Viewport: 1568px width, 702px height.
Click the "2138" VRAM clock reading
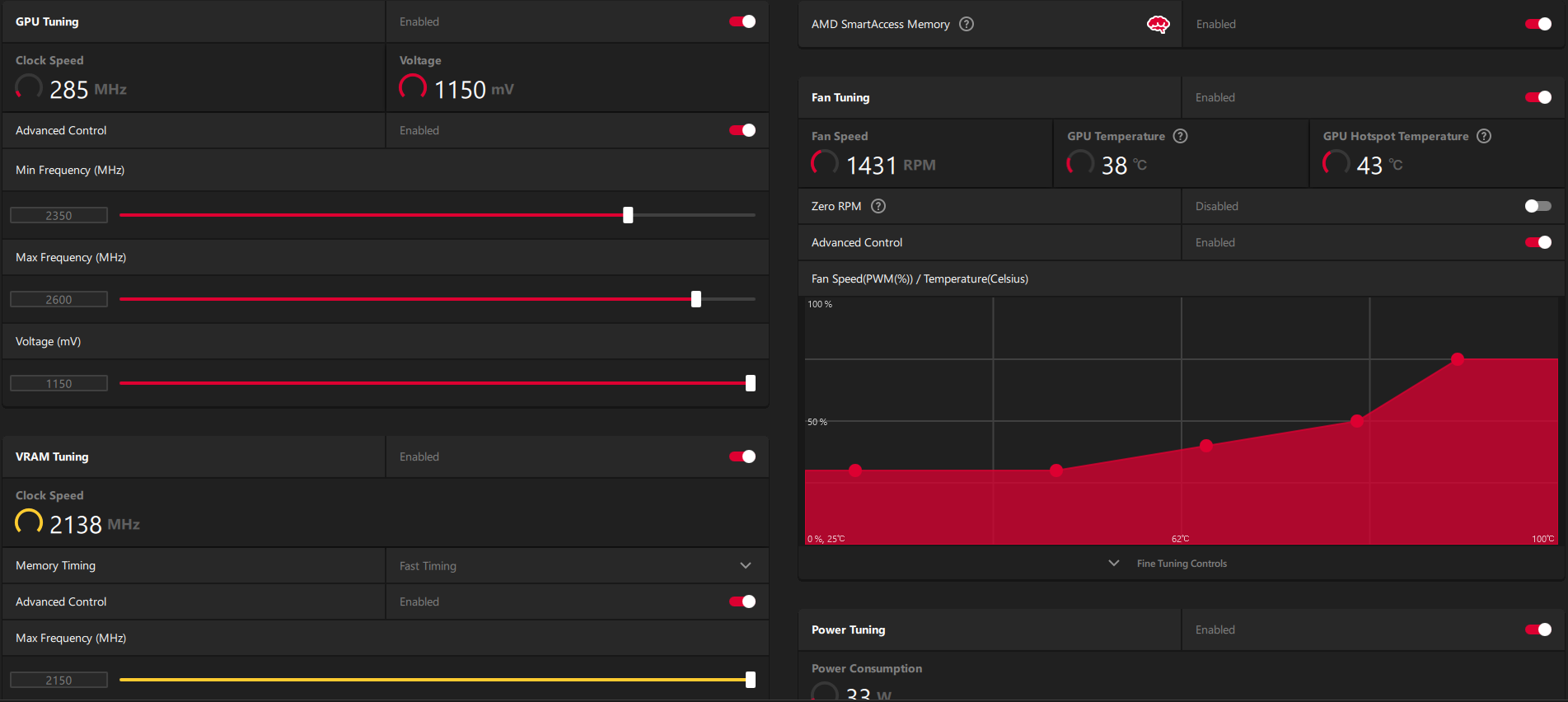pyautogui.click(x=75, y=525)
